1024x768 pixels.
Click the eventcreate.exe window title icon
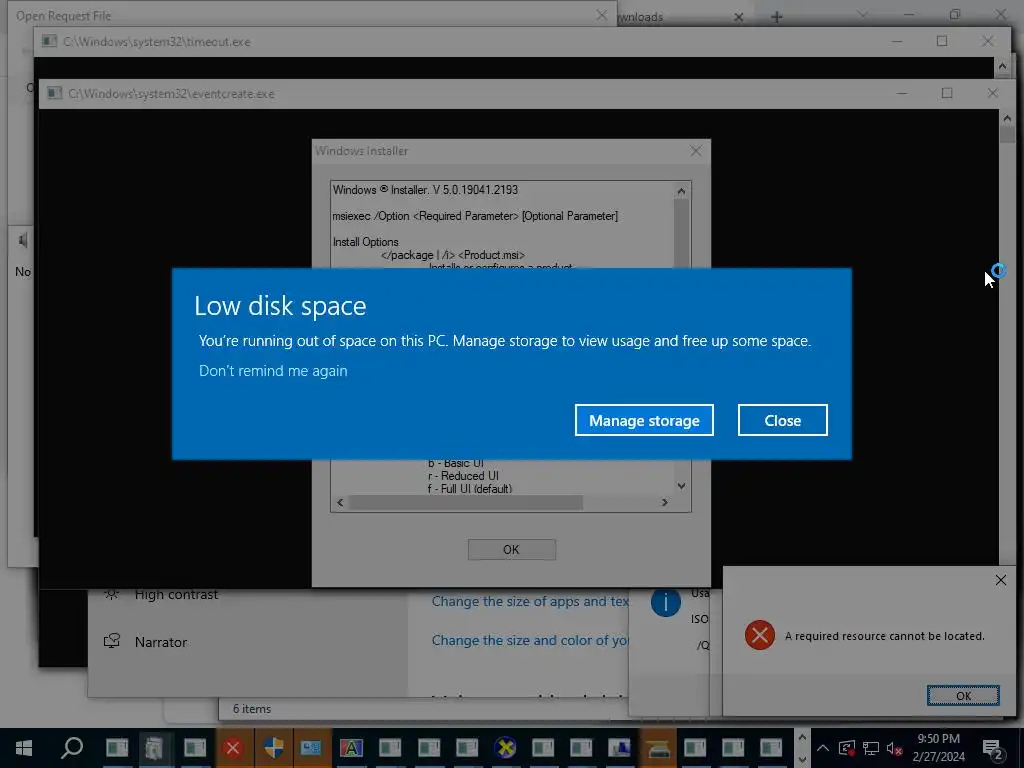click(x=55, y=93)
